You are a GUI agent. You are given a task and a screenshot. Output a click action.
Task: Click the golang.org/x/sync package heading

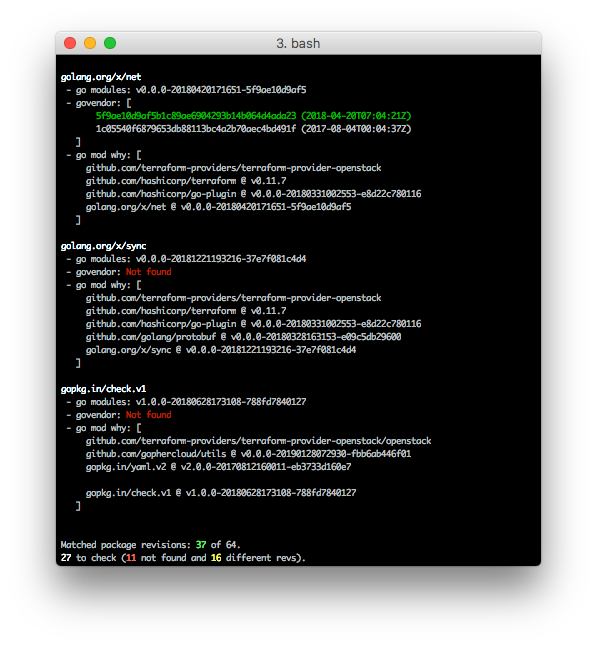tap(103, 246)
